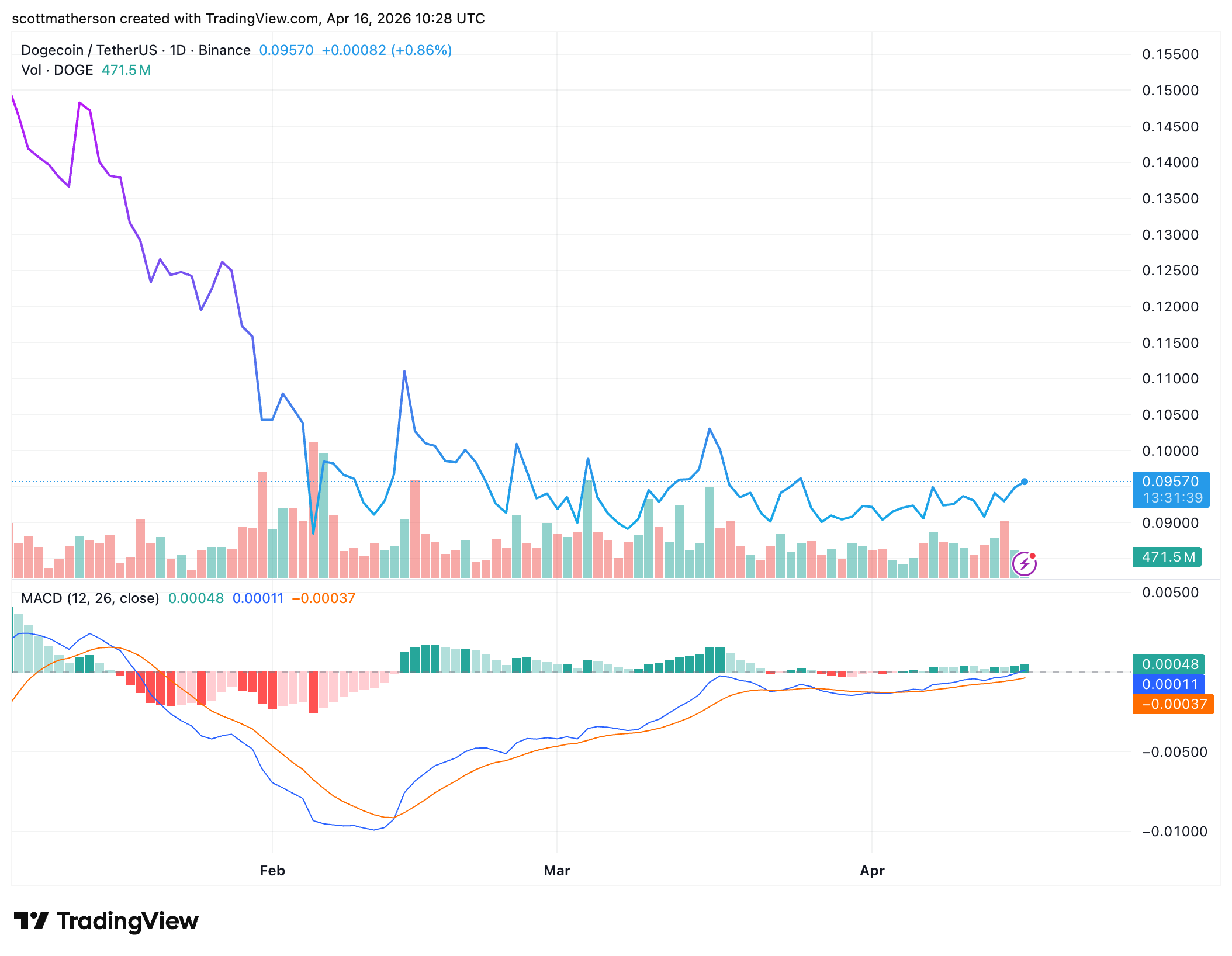
Task: Click the Feb date axis label
Action: point(272,871)
